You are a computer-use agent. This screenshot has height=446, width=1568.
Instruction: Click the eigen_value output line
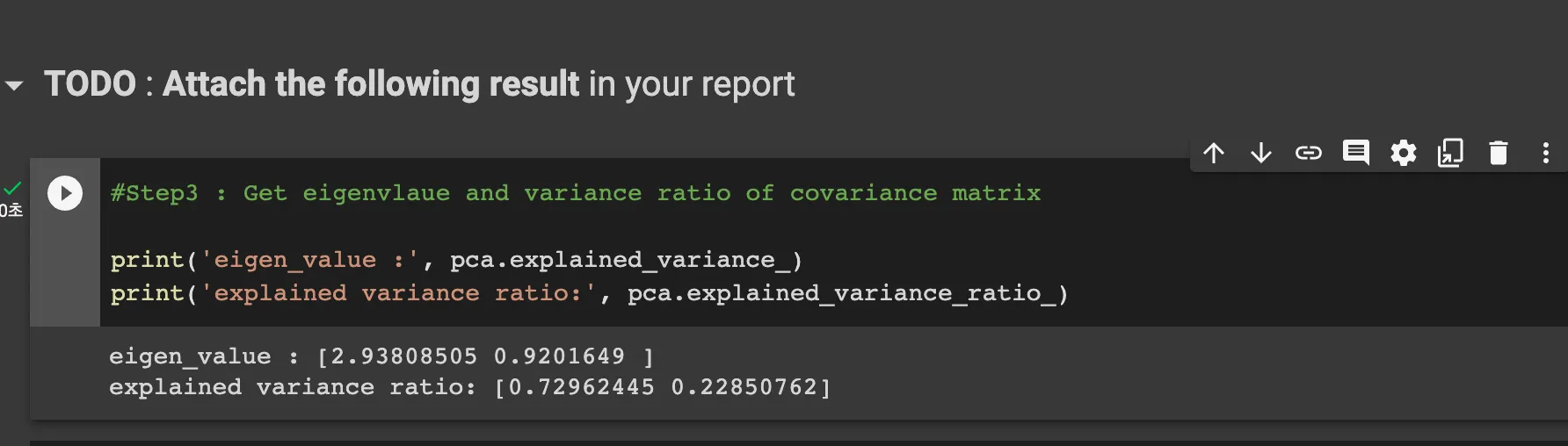381,356
